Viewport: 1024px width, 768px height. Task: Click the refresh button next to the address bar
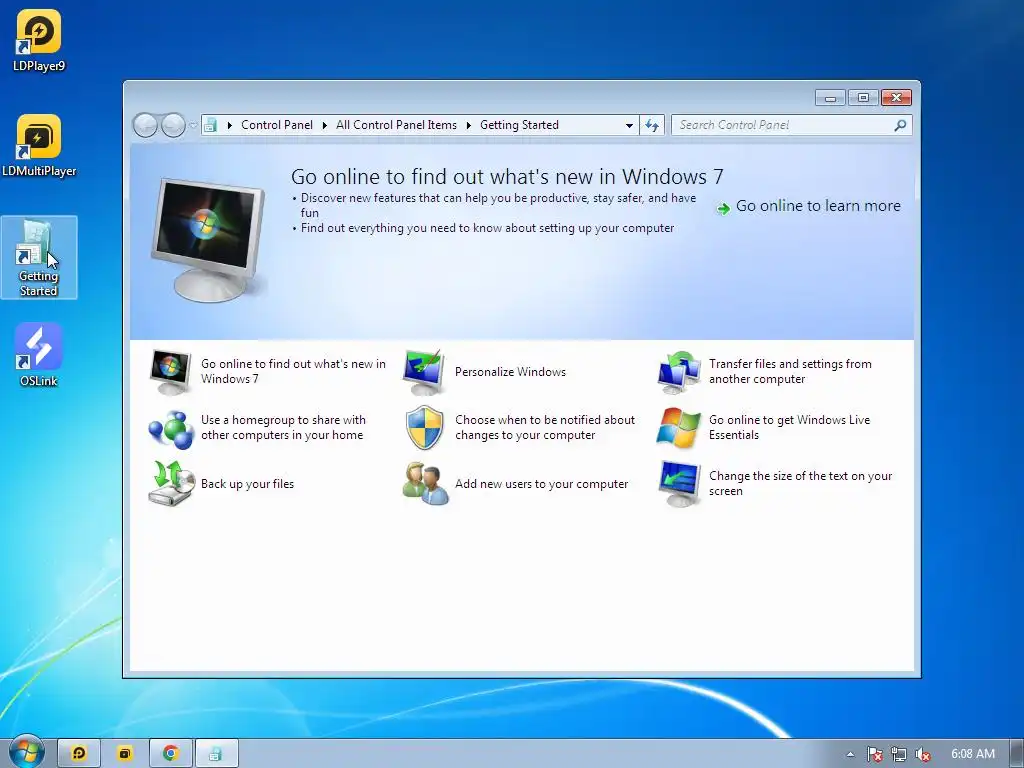click(x=652, y=125)
